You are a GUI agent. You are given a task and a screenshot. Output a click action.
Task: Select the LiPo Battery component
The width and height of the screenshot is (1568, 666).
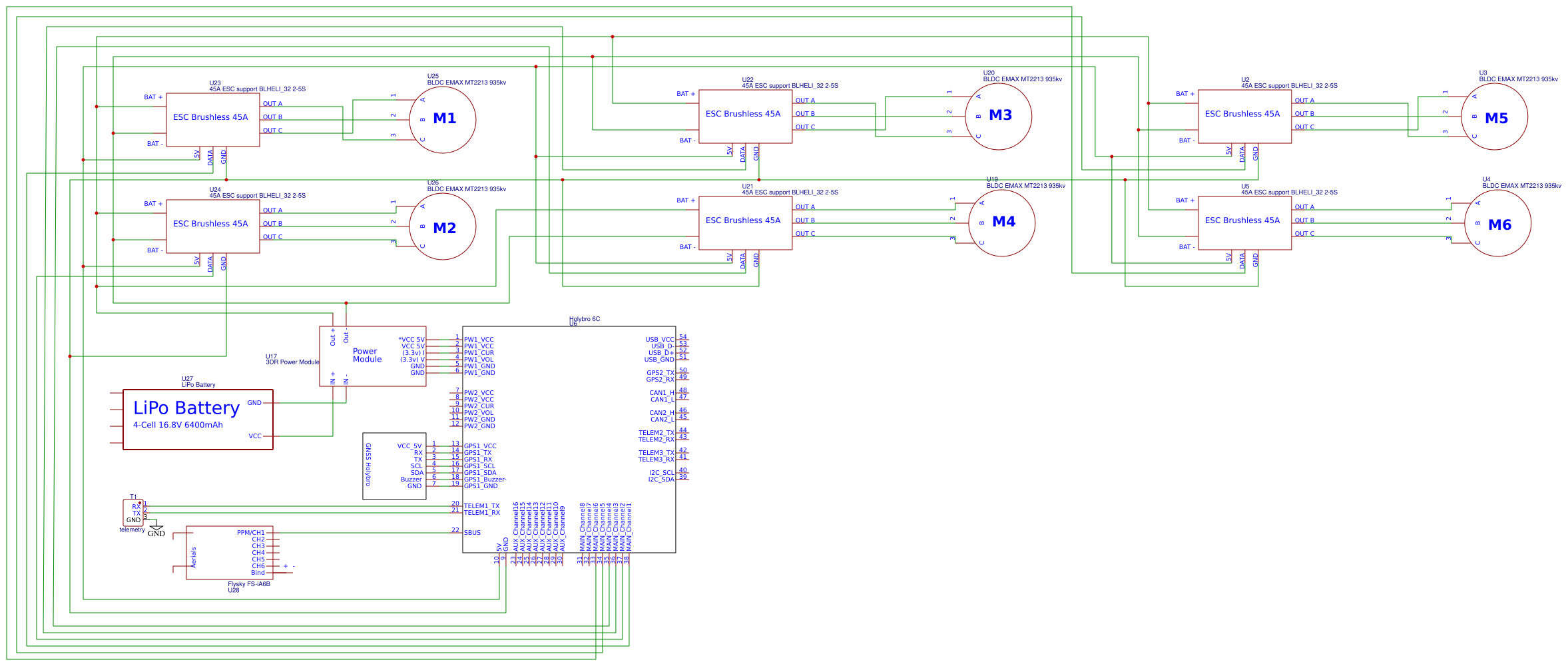pyautogui.click(x=198, y=420)
